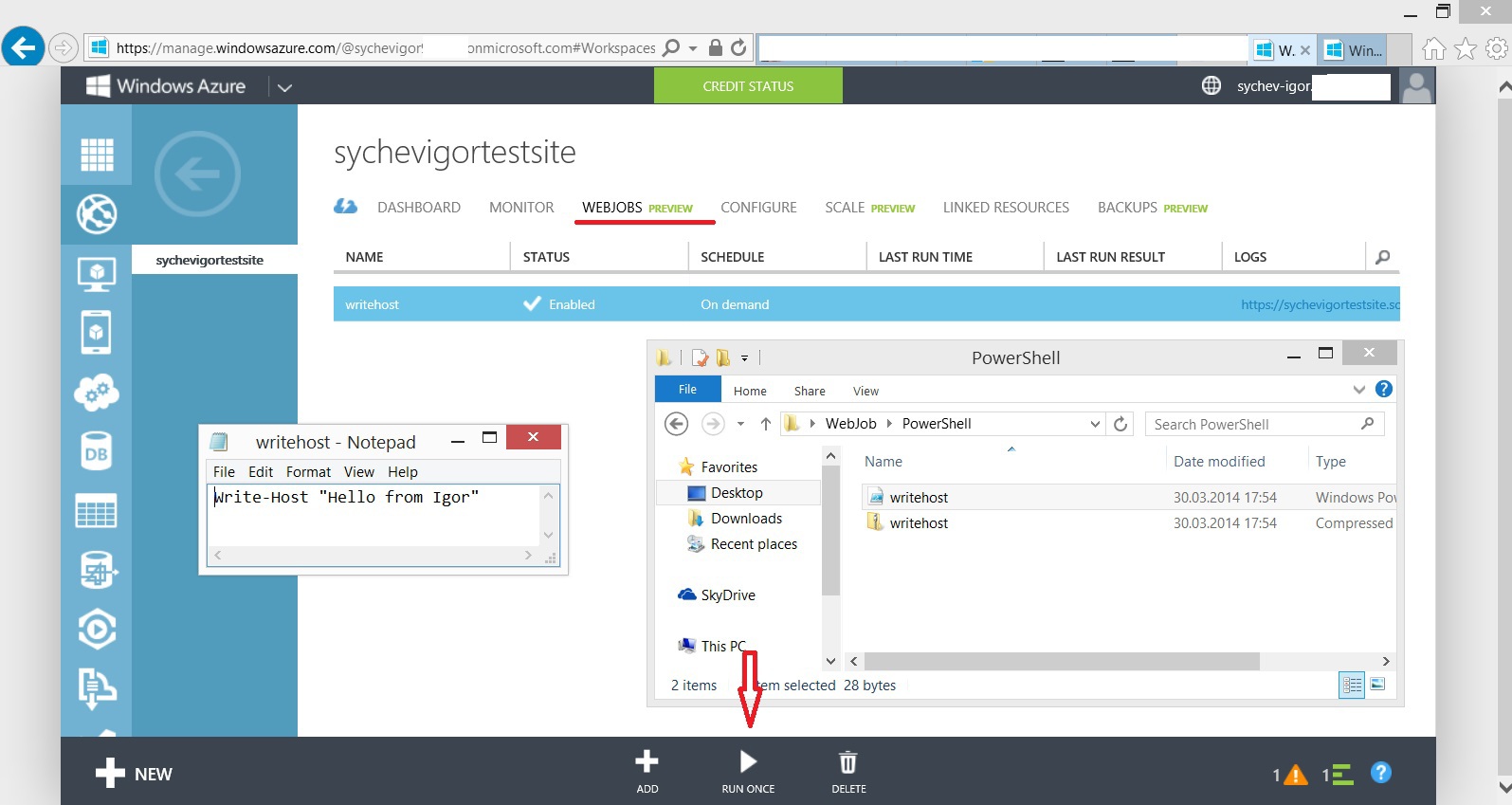Click the Explorer horizontal scrollbar
1512x805 pixels.
[1061, 661]
